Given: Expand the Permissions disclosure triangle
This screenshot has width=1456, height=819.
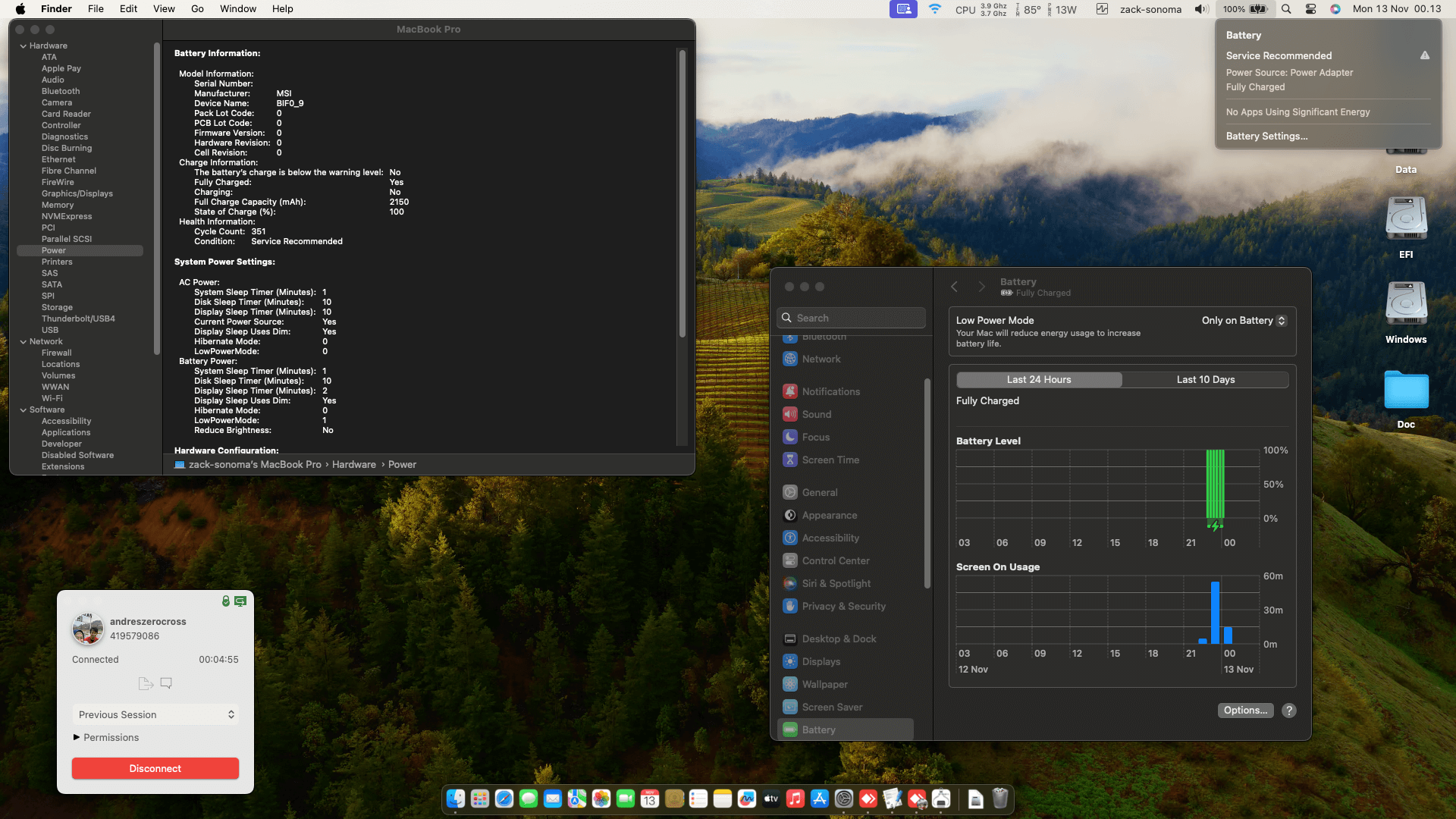Looking at the screenshot, I should pyautogui.click(x=77, y=737).
